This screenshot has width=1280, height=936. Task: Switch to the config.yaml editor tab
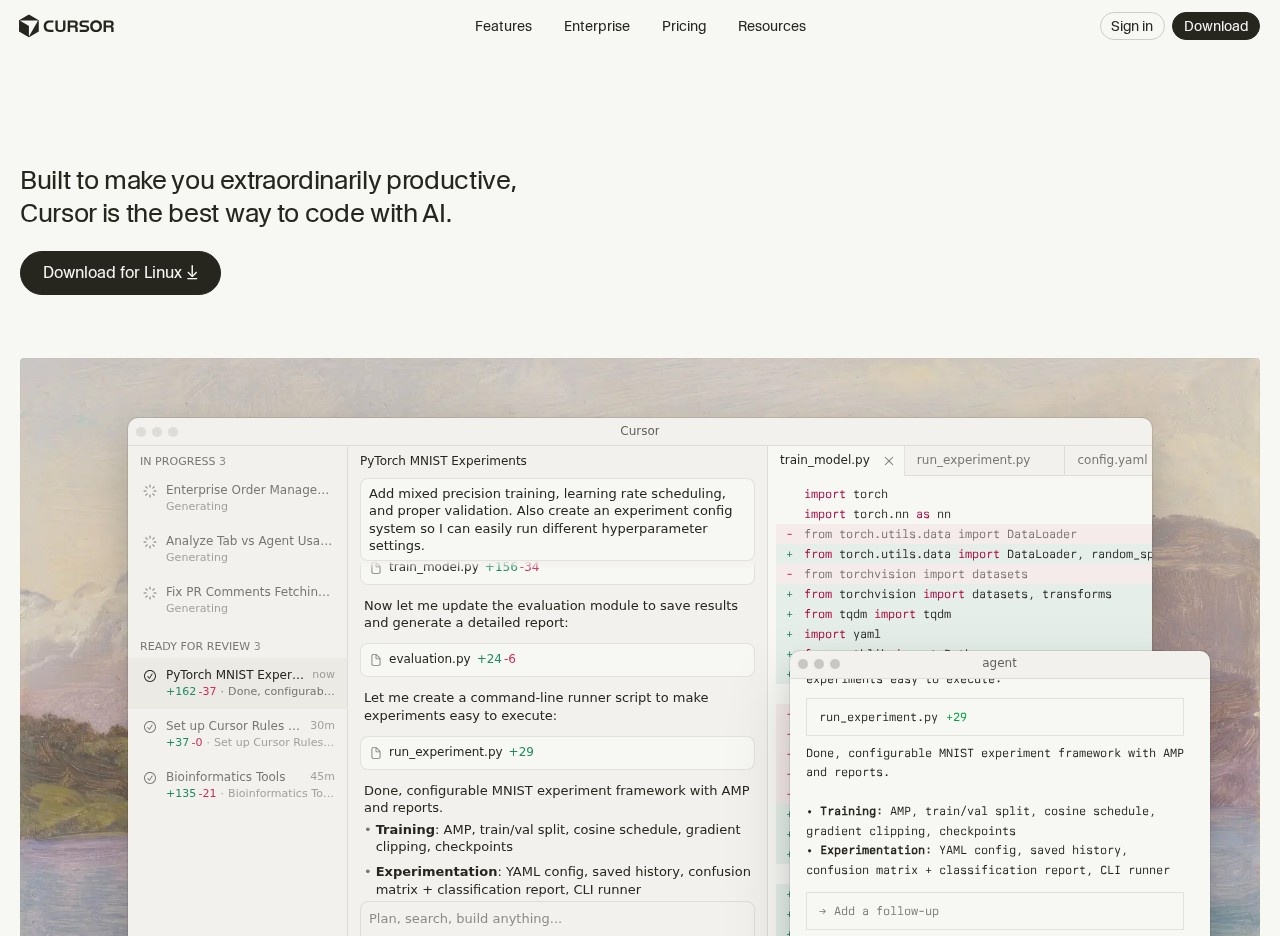click(1111, 460)
